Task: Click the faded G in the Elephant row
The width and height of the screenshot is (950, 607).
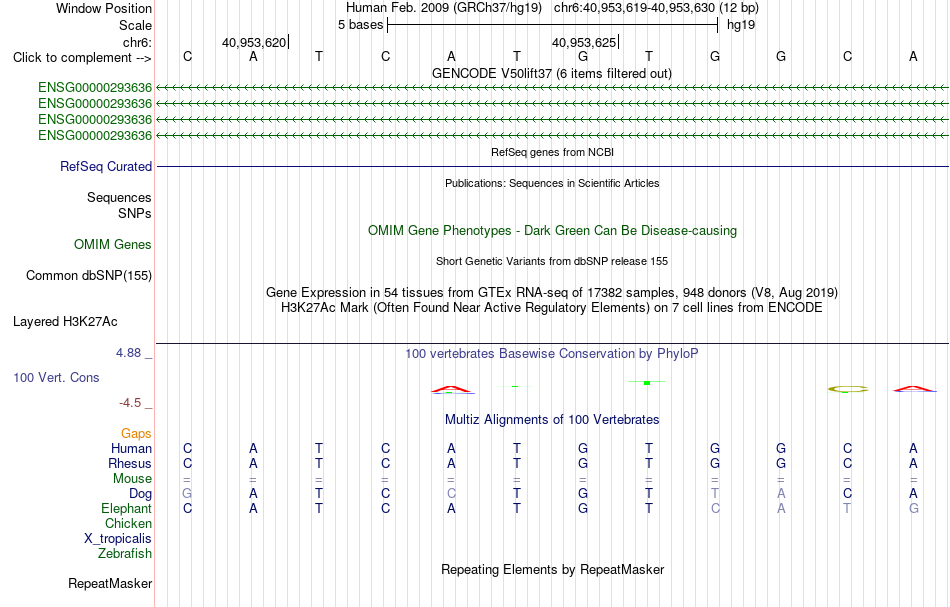Action: [x=914, y=509]
